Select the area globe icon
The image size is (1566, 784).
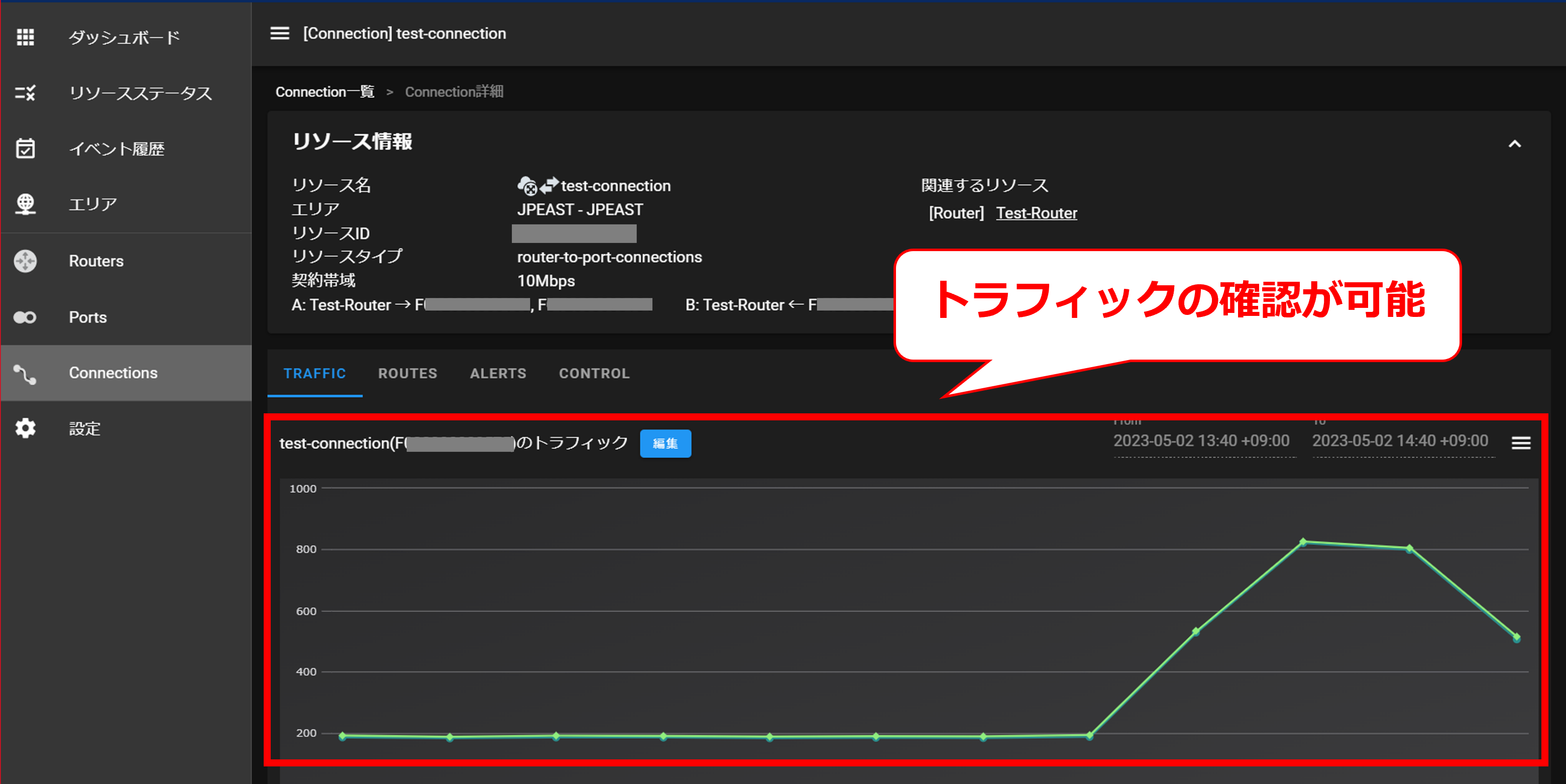[25, 204]
